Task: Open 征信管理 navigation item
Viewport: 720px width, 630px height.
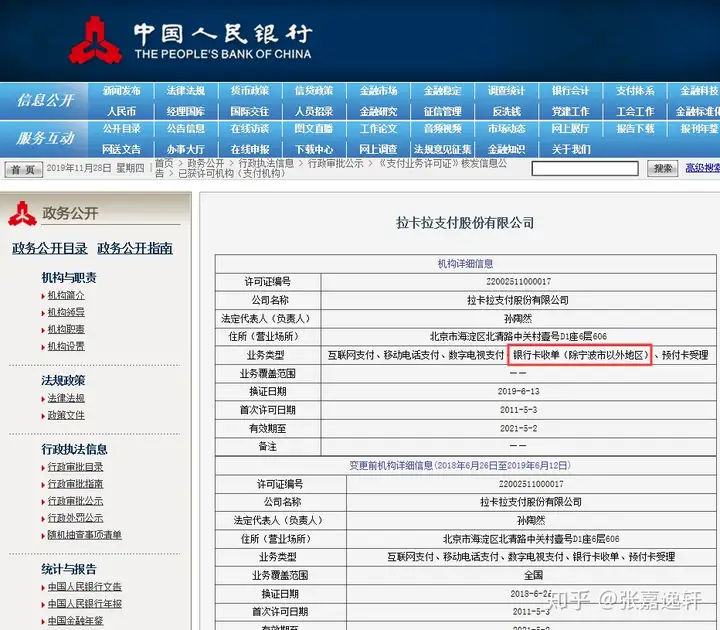Action: coord(443,112)
